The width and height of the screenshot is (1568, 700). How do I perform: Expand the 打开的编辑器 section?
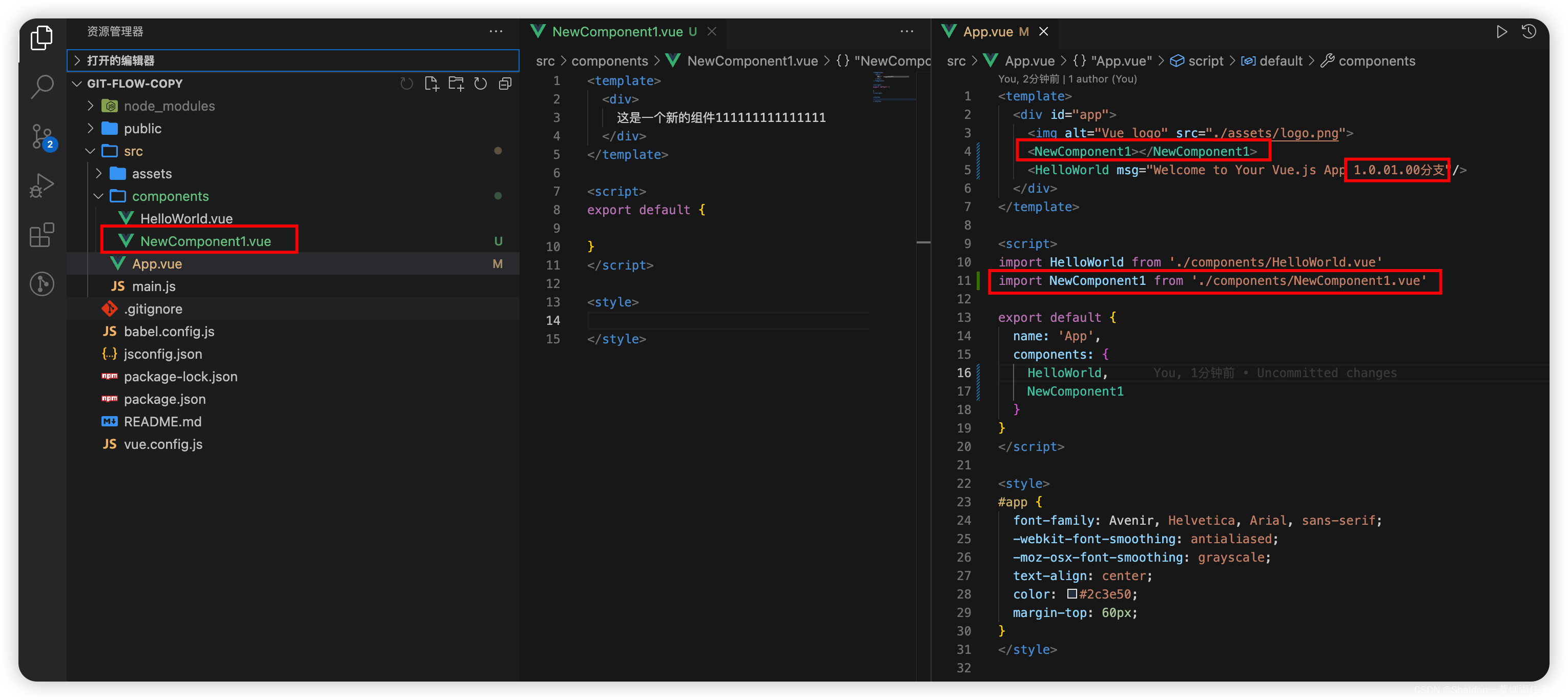coord(293,60)
